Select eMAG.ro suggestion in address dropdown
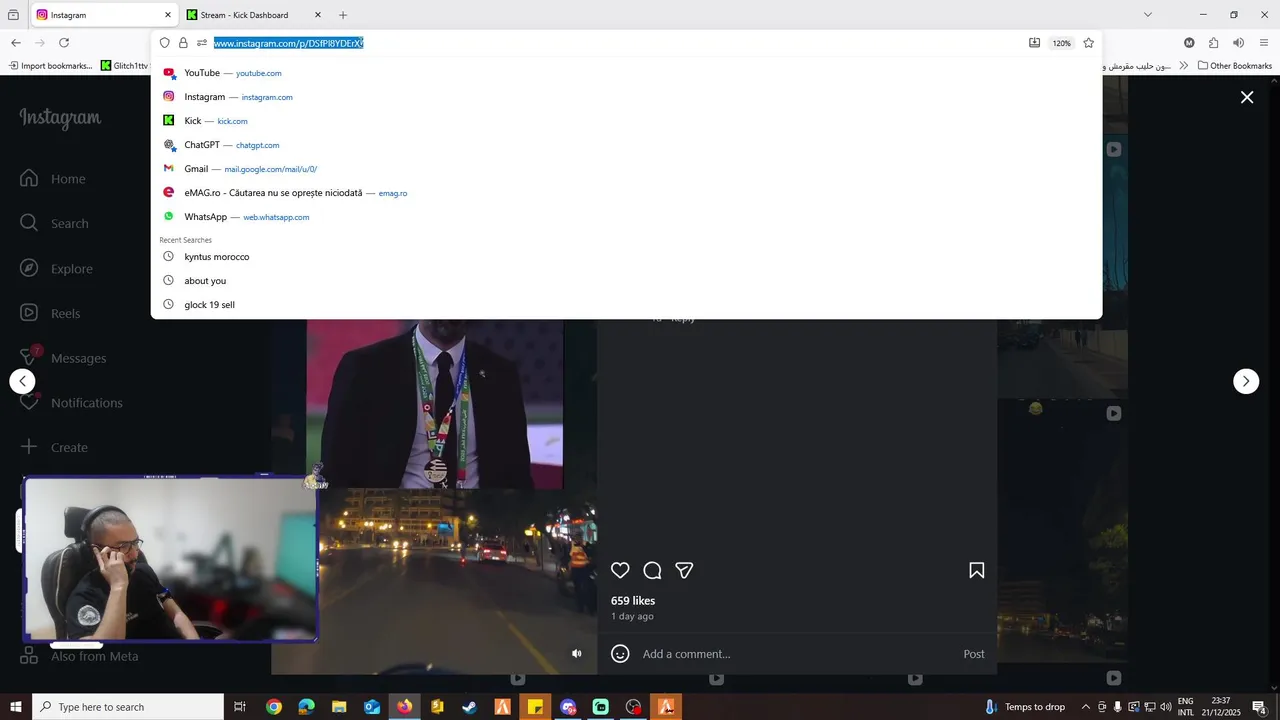The image size is (1280, 720). [x=626, y=193]
